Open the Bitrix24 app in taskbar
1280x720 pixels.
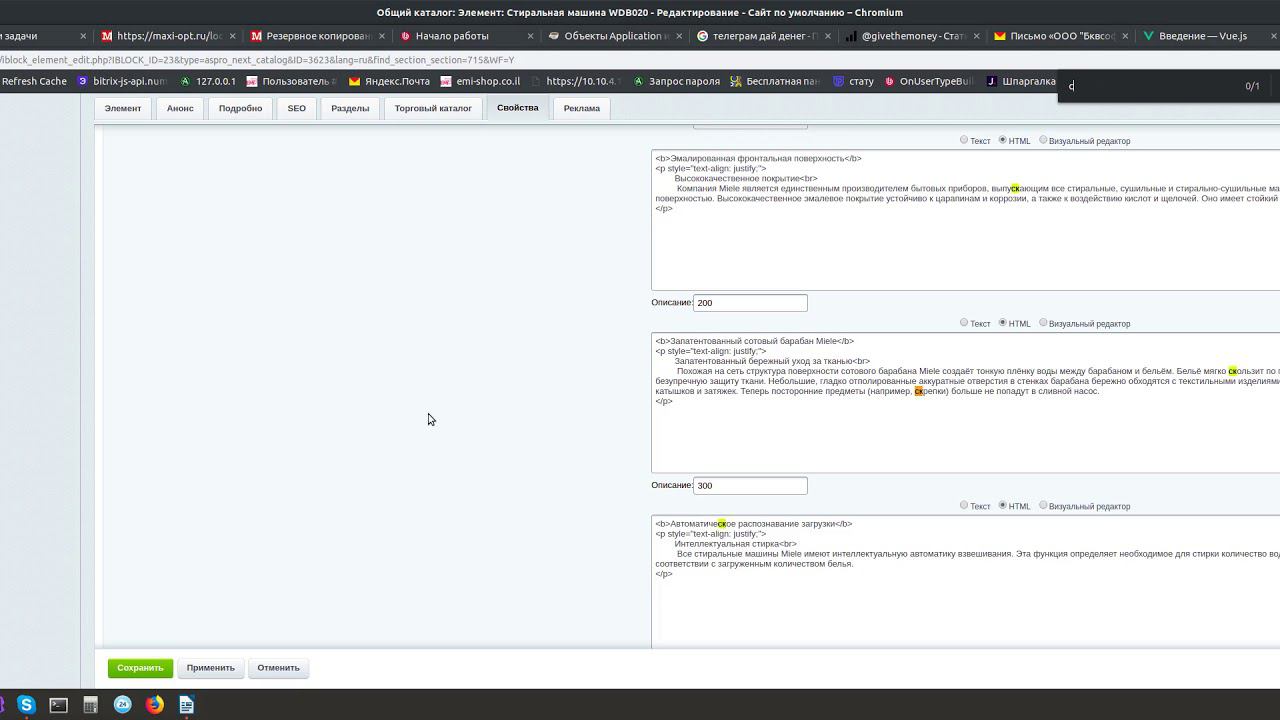point(122,705)
